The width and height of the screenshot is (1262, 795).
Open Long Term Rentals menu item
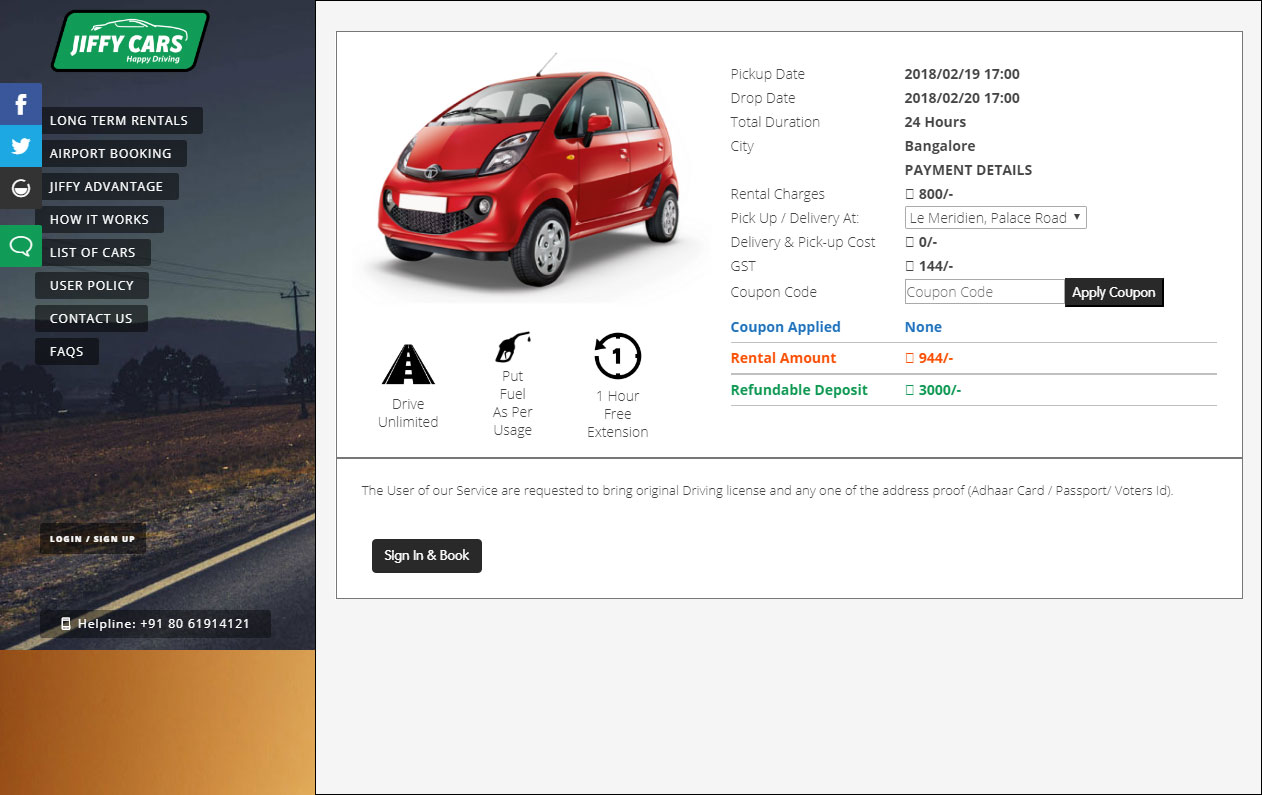click(x=119, y=121)
